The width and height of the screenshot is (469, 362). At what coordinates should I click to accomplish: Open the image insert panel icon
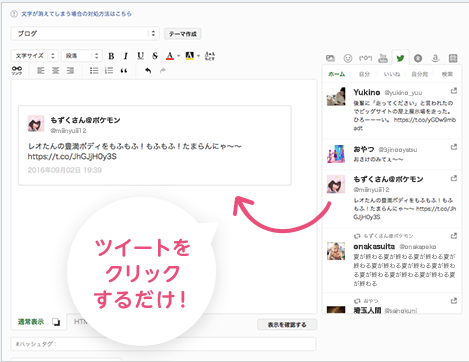(330, 58)
